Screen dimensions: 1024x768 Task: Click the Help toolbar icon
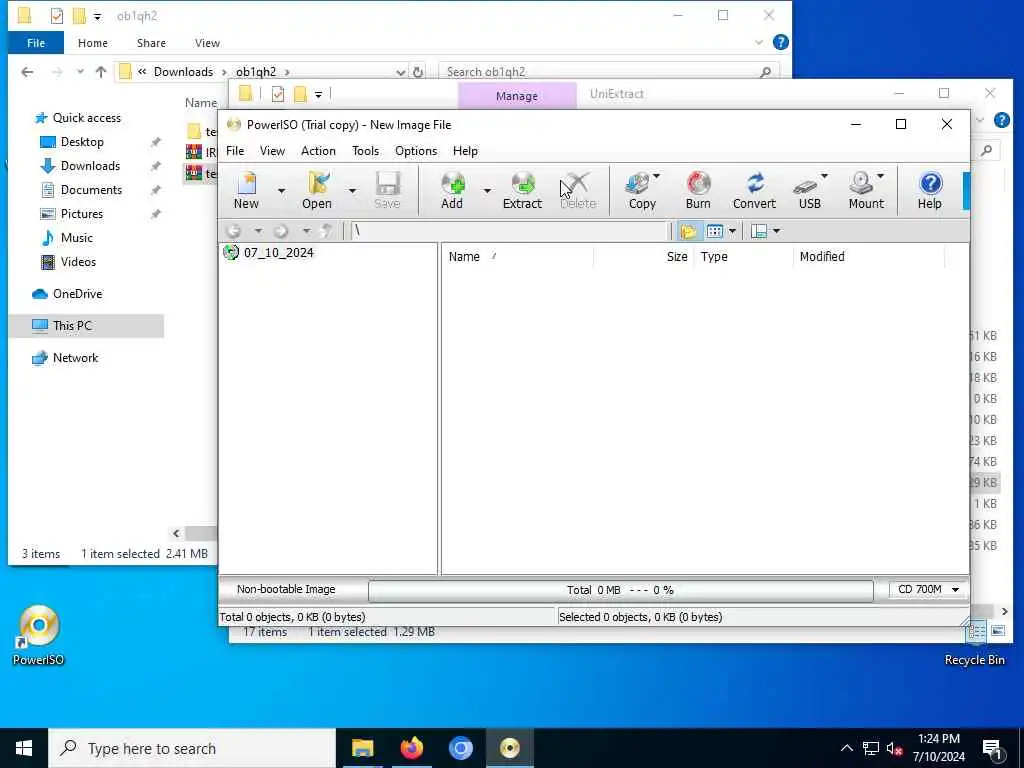[929, 190]
